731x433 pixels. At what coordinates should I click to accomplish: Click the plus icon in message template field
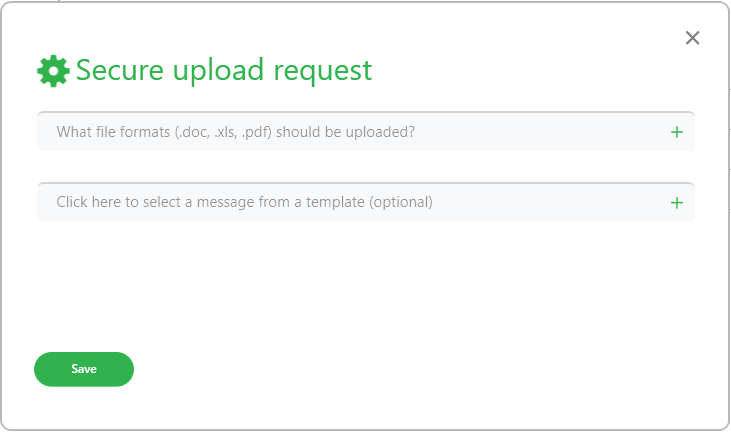[x=676, y=203]
